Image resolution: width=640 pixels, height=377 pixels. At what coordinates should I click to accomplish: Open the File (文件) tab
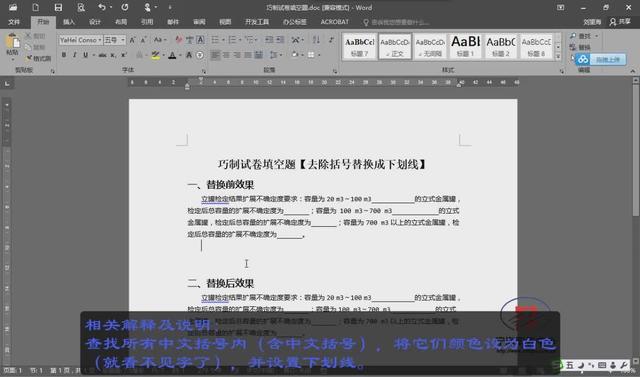click(x=14, y=22)
